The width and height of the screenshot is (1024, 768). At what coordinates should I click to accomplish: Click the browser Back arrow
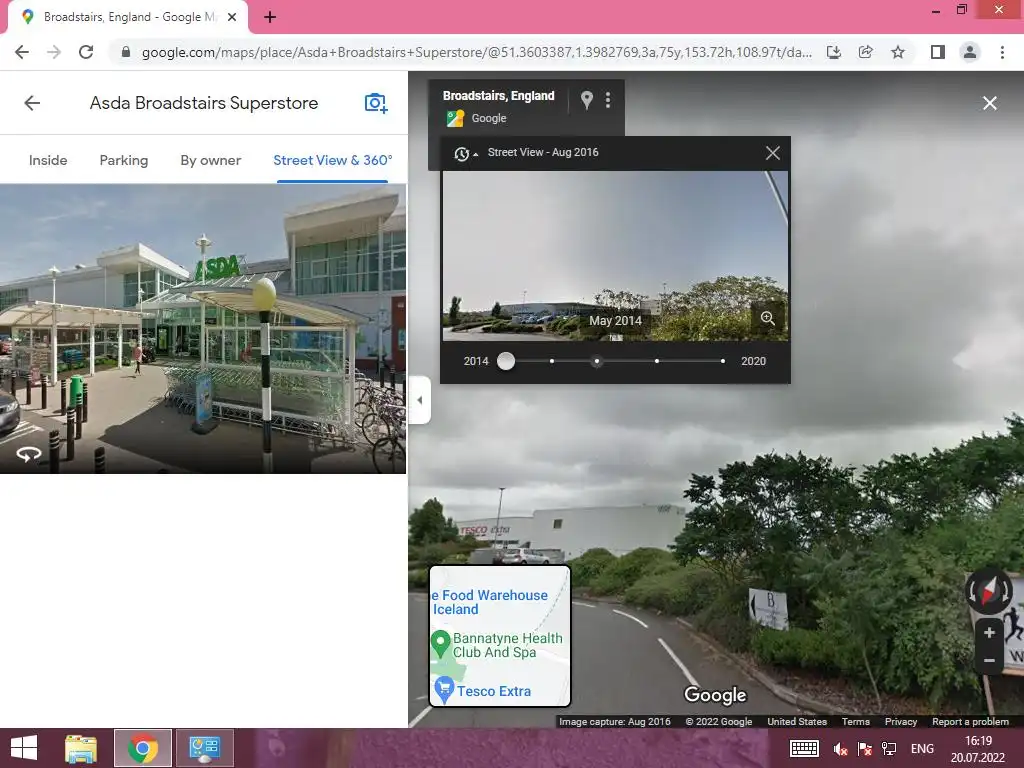click(22, 52)
